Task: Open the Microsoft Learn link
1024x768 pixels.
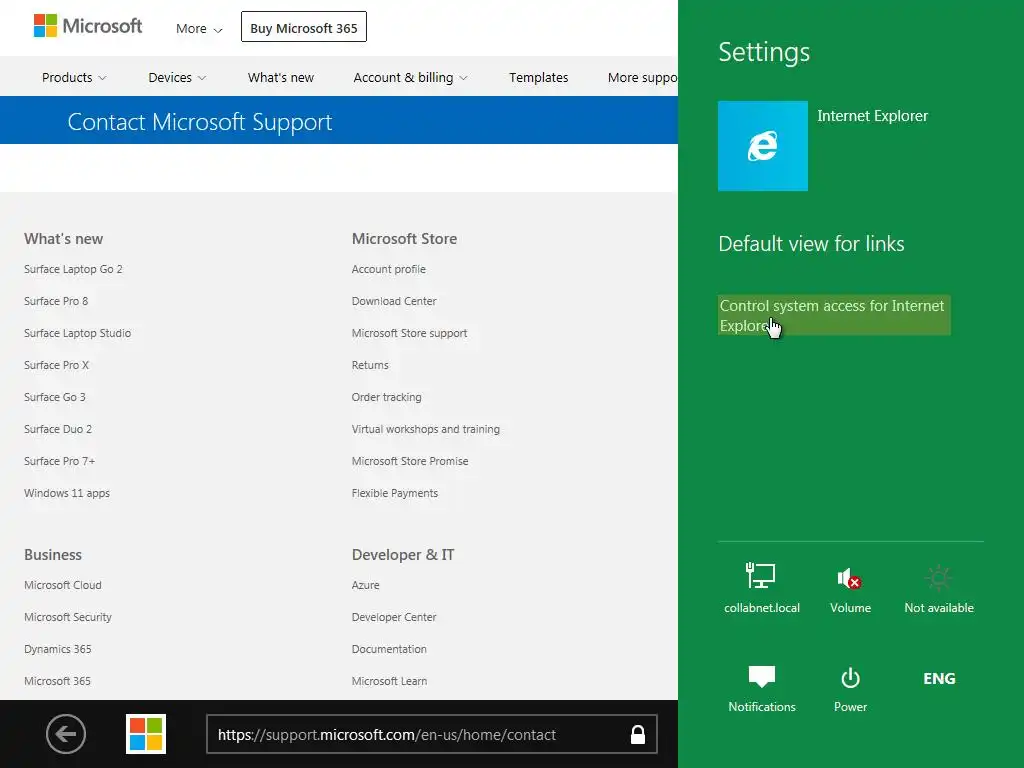Action: click(x=389, y=681)
